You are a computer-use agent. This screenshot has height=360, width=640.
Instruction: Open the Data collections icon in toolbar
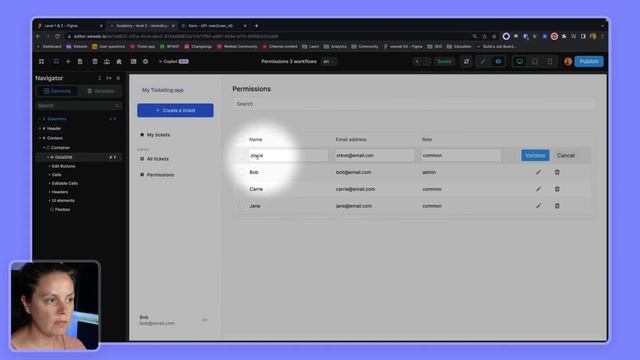pos(95,61)
